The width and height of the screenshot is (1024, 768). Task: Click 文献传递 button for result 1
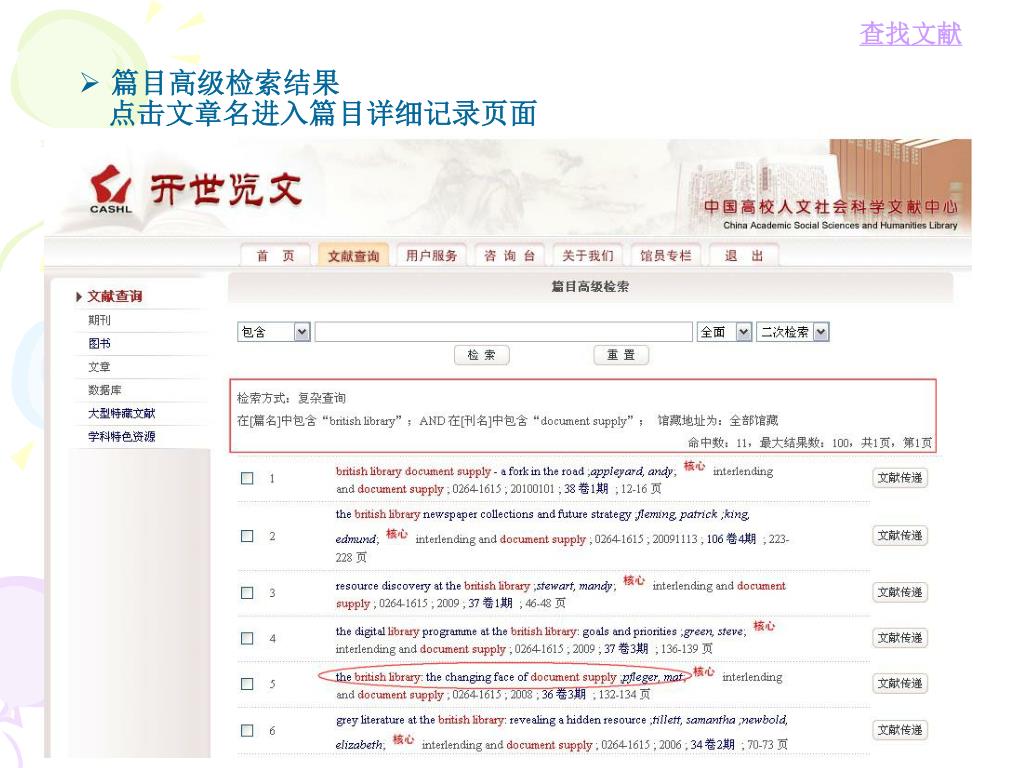[x=900, y=478]
